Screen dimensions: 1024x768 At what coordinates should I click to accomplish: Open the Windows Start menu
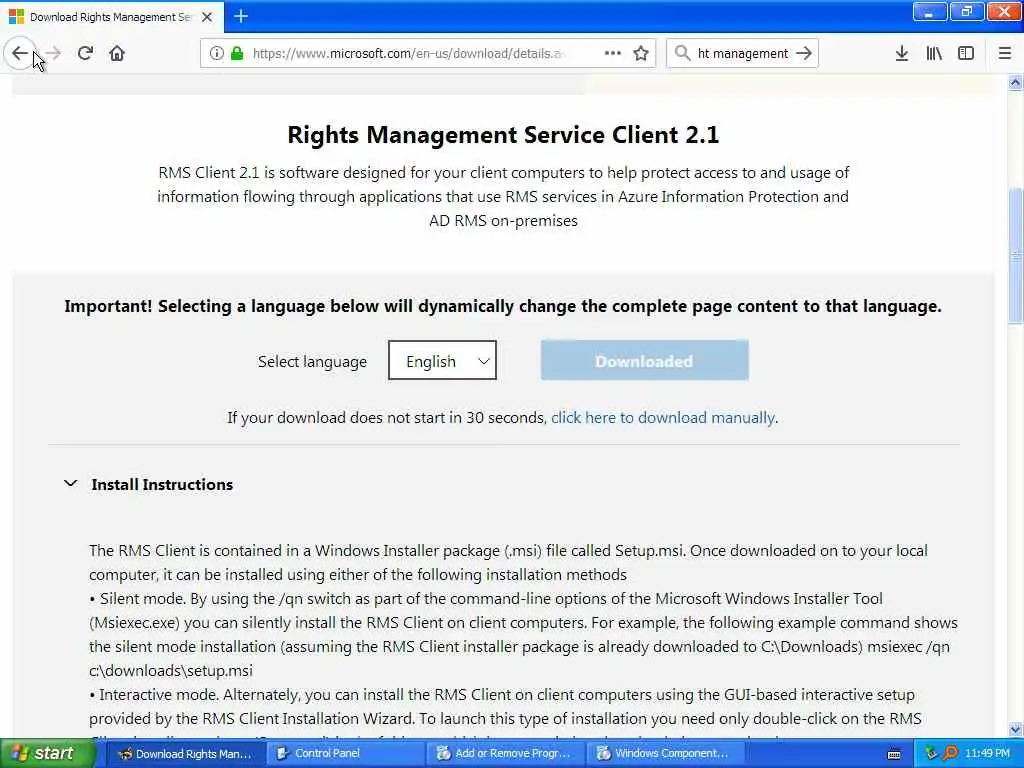47,753
